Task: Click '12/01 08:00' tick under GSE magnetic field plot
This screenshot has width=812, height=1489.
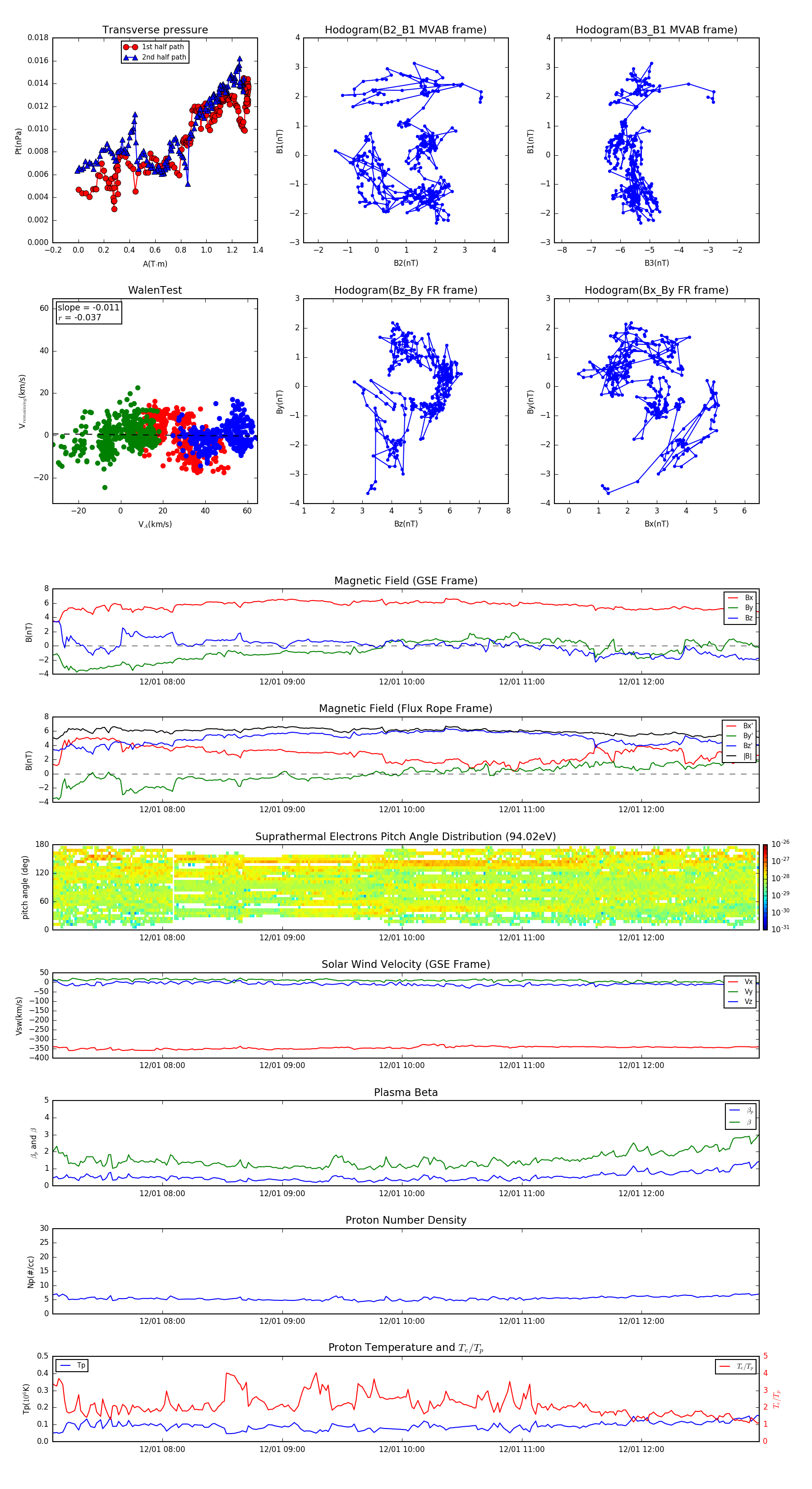Action: click(162, 682)
